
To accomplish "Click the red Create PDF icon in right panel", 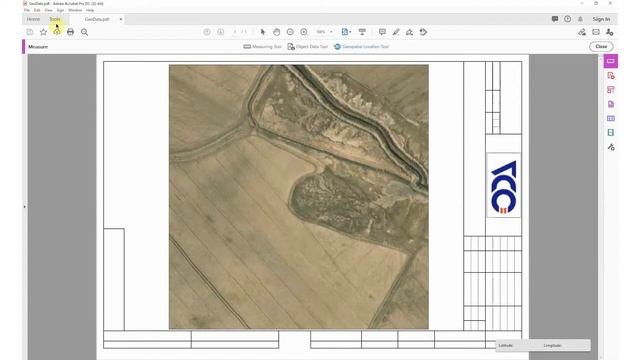I will 611,76.
